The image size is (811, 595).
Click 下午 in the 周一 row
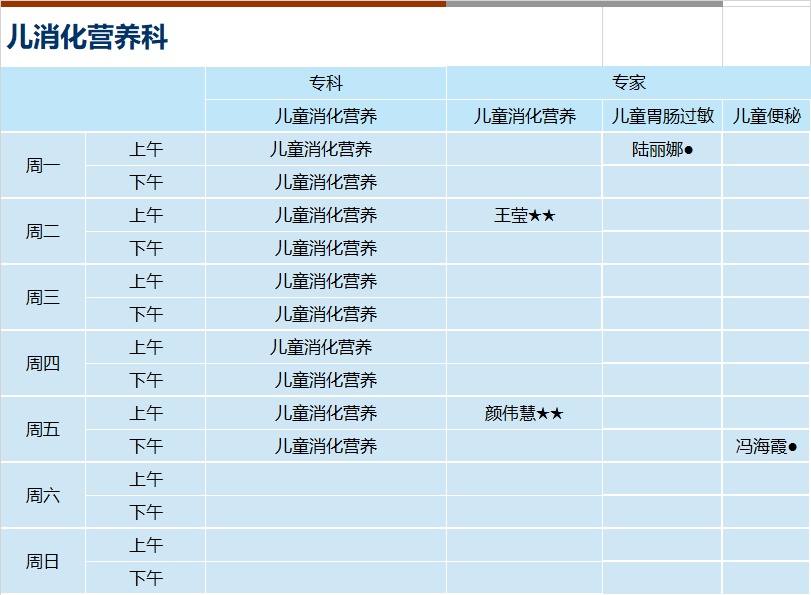click(146, 182)
